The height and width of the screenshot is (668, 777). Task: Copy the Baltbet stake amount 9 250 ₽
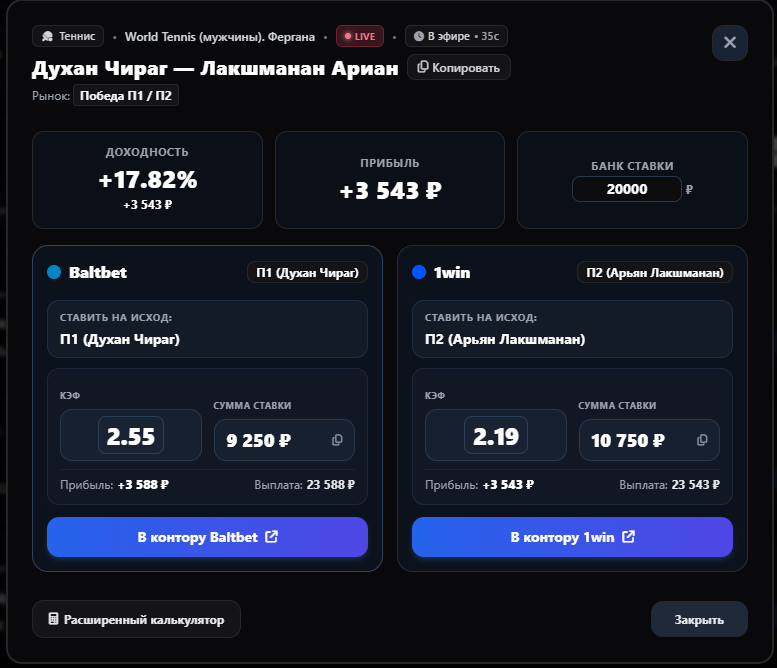point(337,440)
